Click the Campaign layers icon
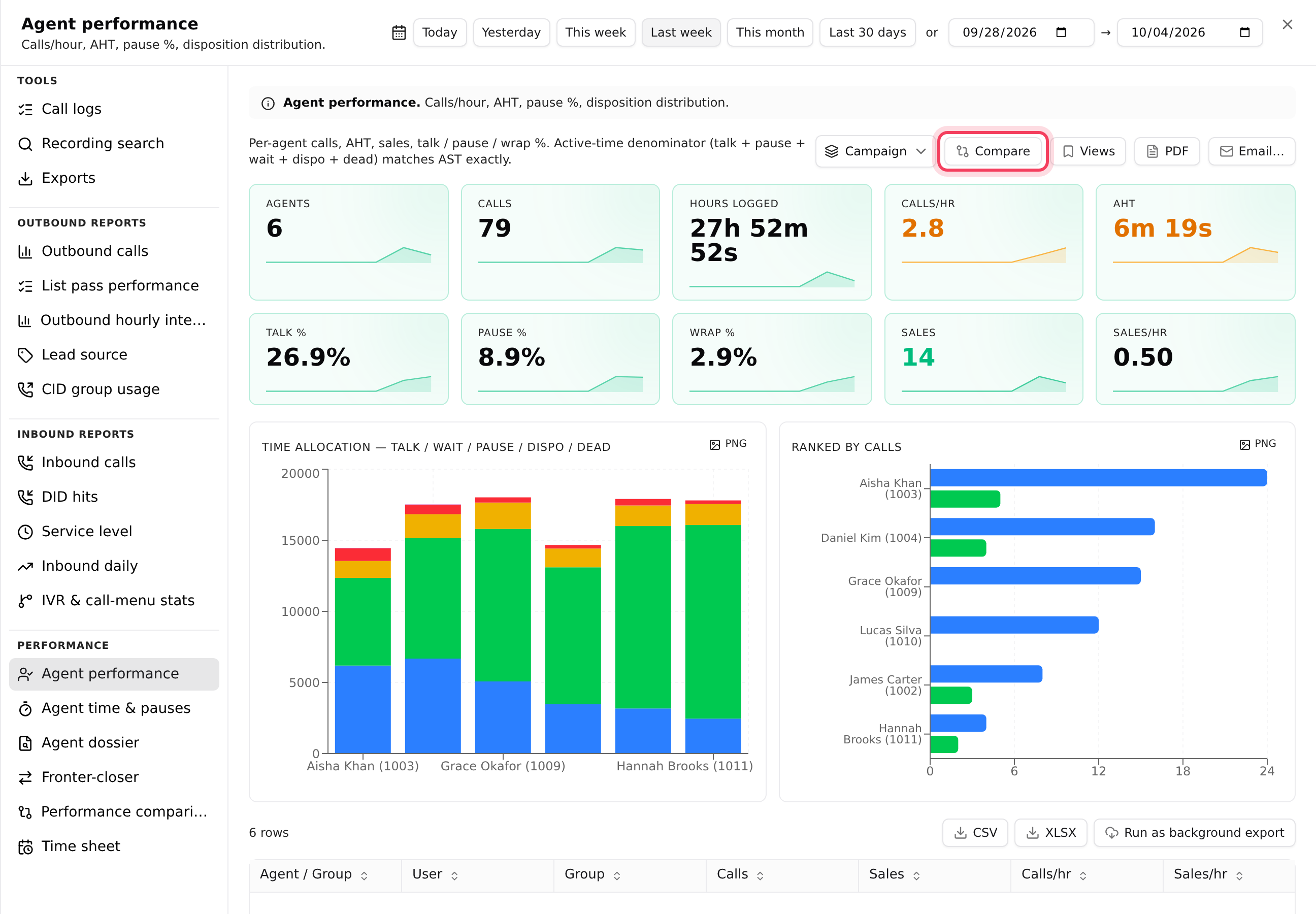This screenshot has height=914, width=1316. click(x=832, y=151)
